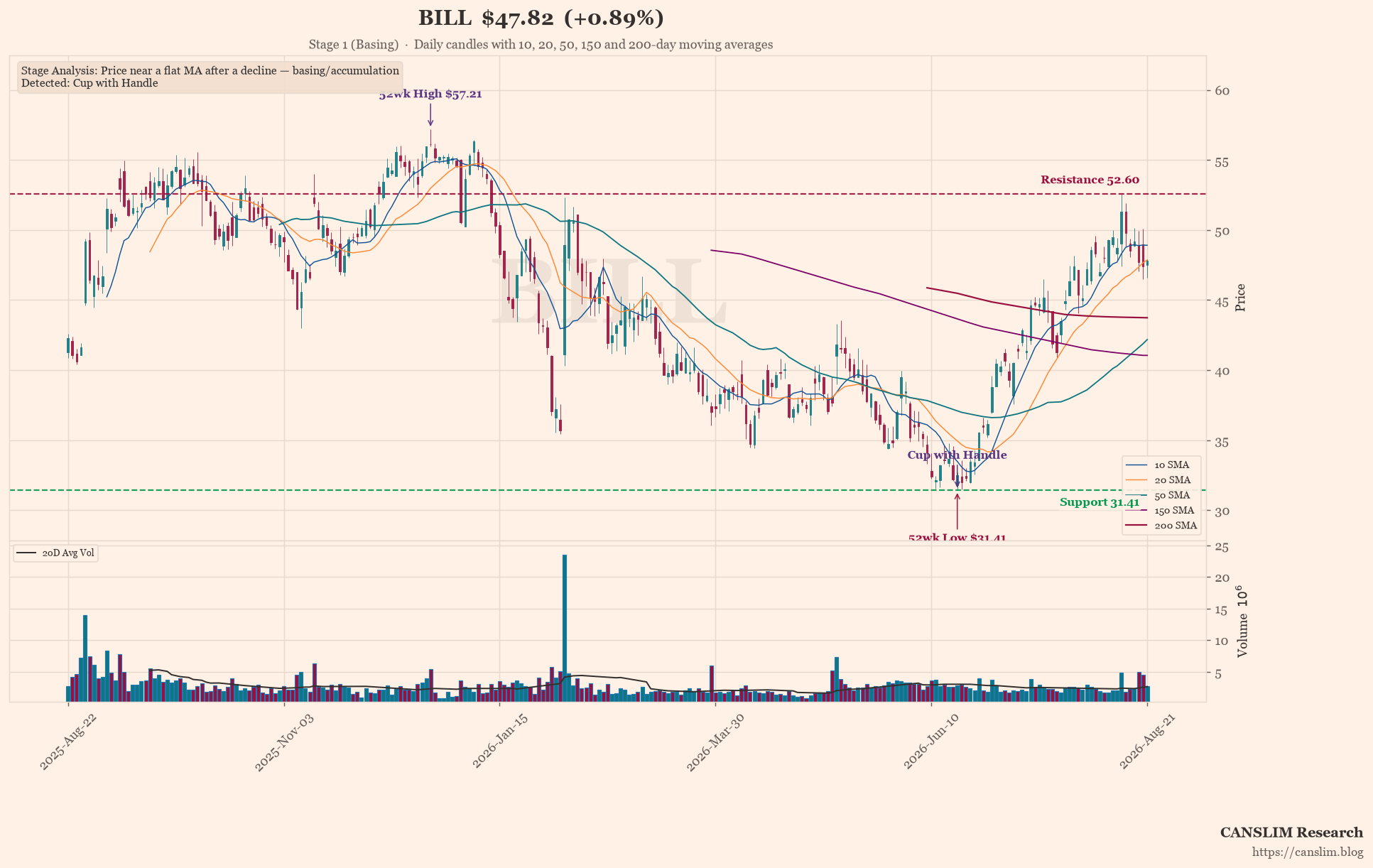Click the price axis tick "35"

pyautogui.click(x=1222, y=442)
